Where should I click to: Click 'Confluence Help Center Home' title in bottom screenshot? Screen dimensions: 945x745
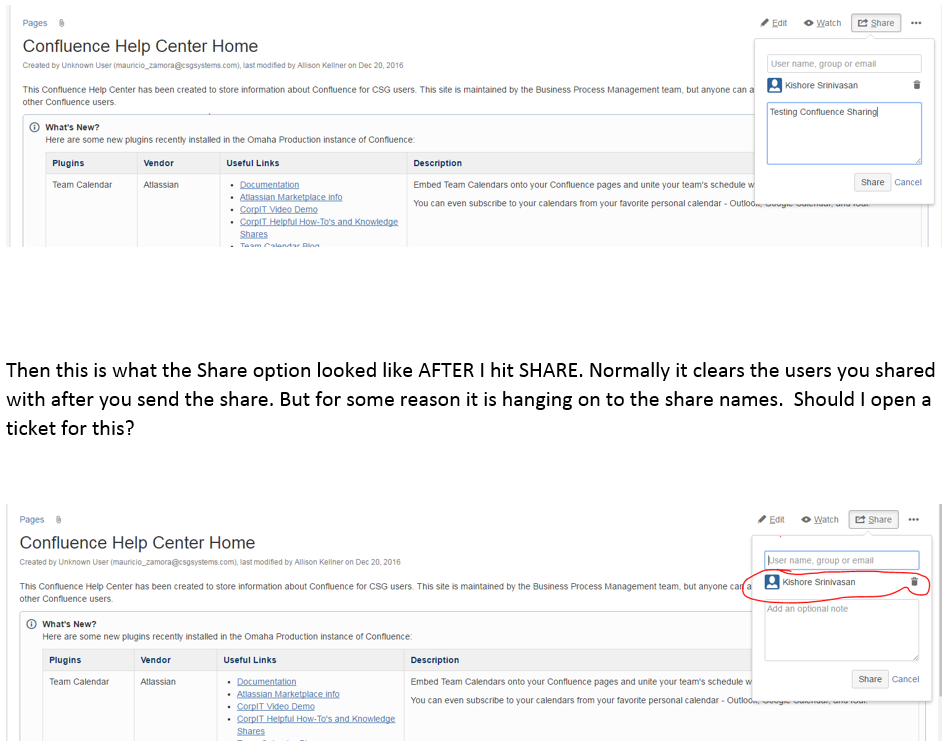137,542
